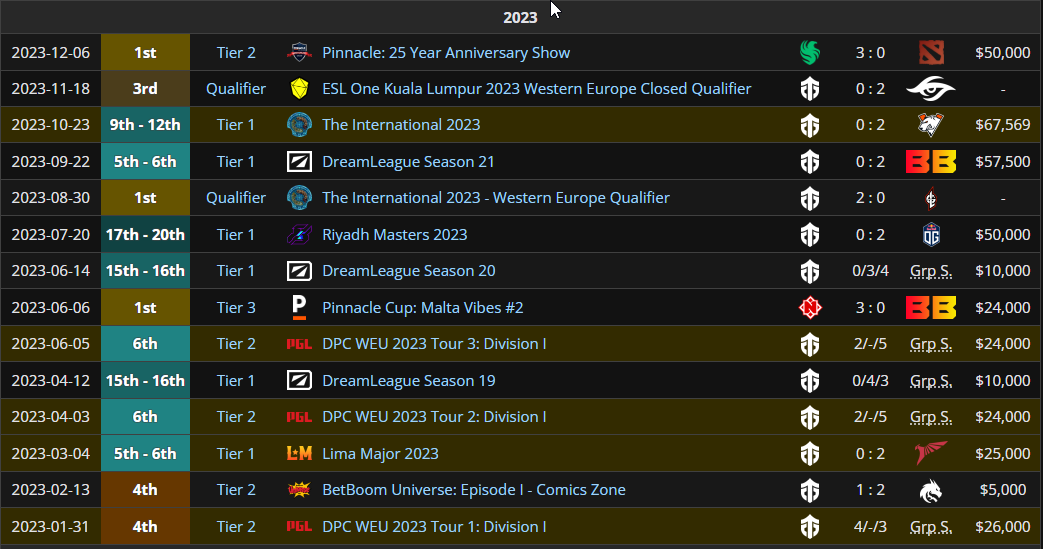Screen dimensions: 1043x549
Task: Click the PGL icon beside DPC WEU Tour 3
Action: 299,344
